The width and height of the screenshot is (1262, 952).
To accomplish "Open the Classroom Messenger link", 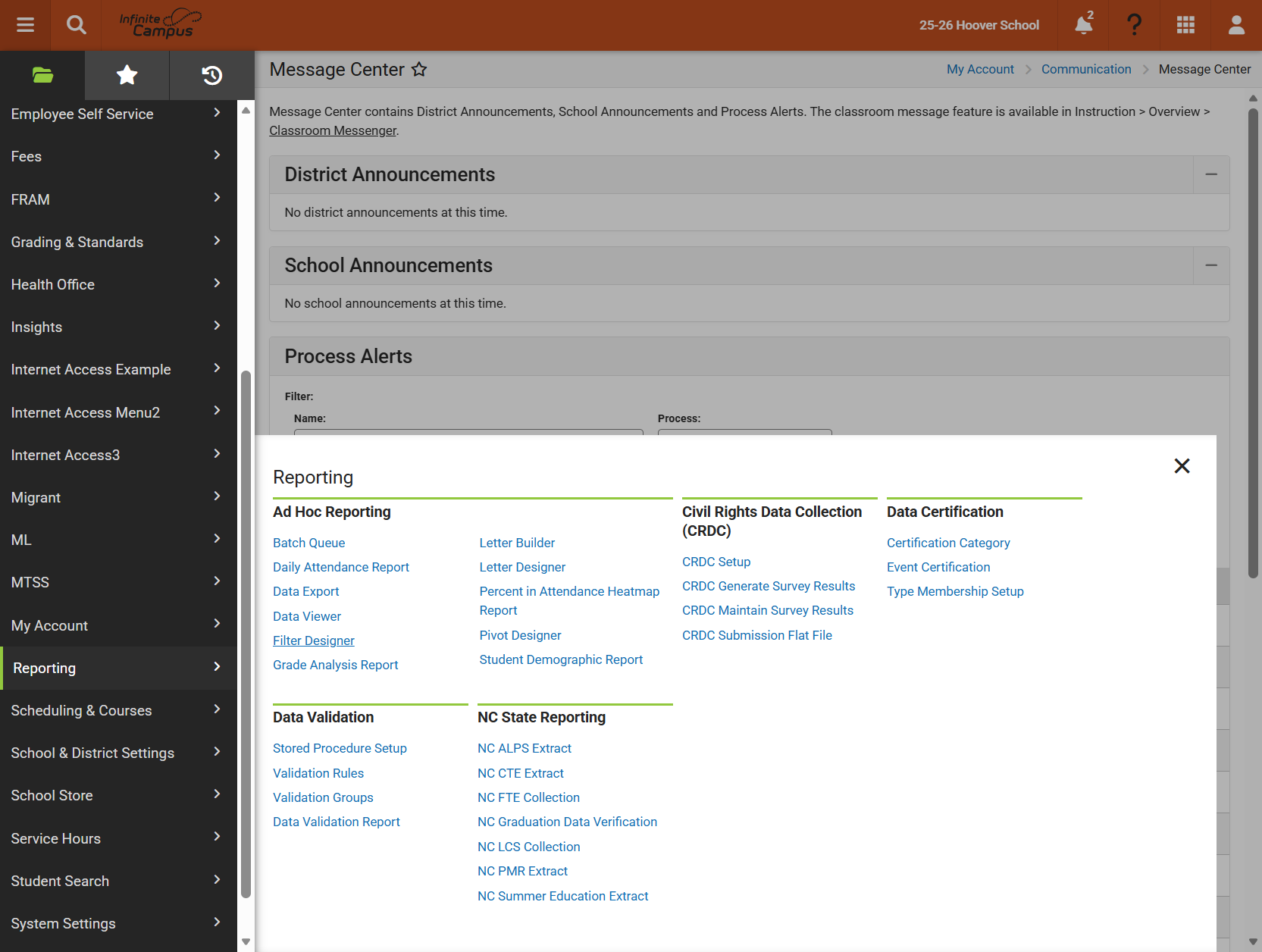I will tap(333, 130).
